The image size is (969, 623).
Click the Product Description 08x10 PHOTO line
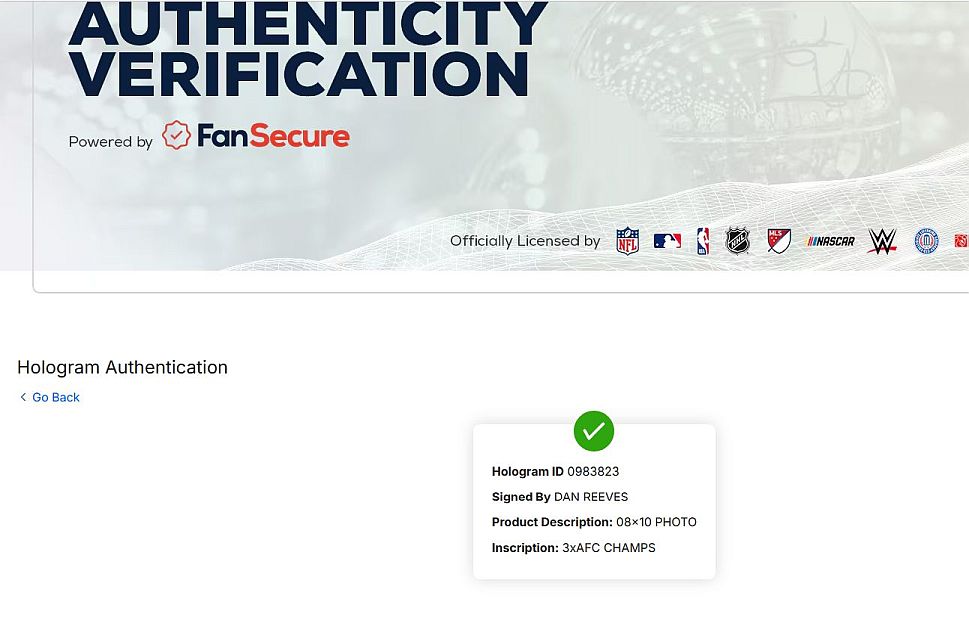(594, 522)
